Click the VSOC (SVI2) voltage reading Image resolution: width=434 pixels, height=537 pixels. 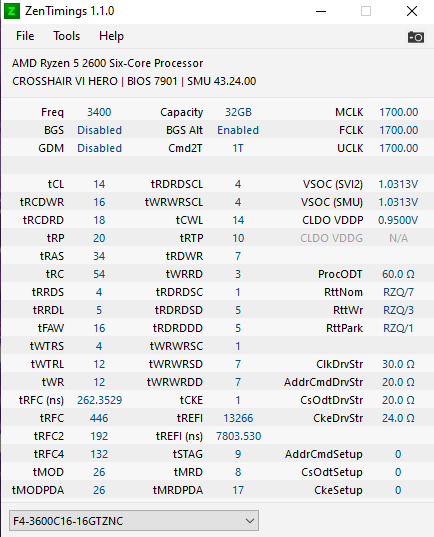click(398, 184)
